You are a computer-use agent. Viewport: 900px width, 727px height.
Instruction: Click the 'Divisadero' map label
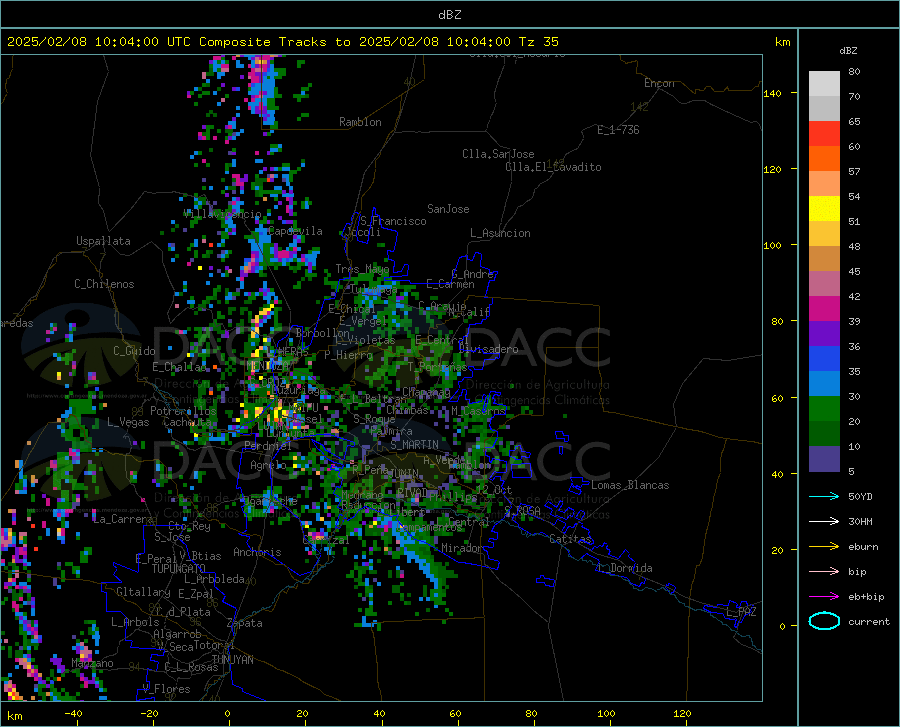(488, 349)
